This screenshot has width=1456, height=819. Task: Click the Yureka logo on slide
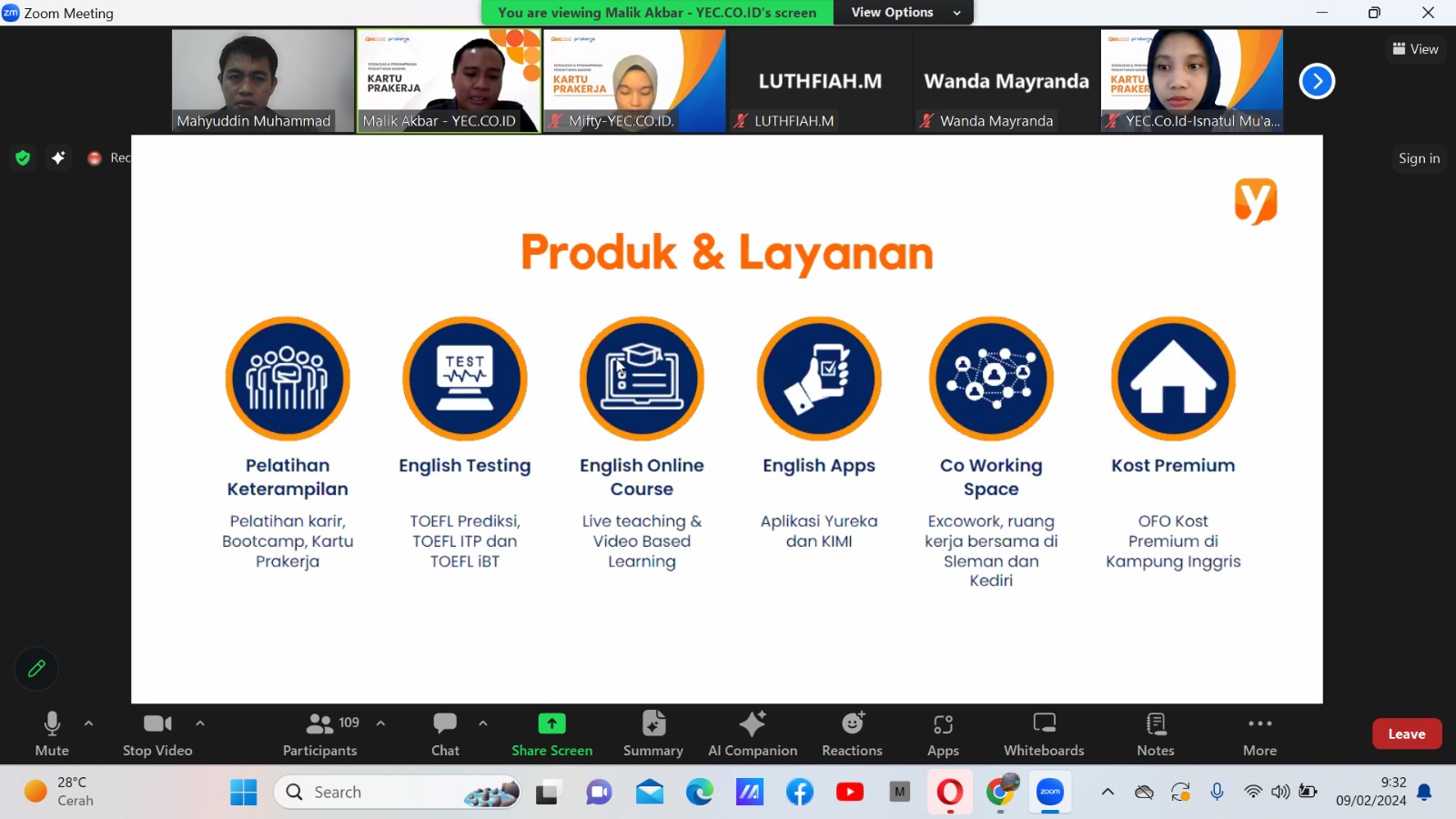(x=1256, y=200)
